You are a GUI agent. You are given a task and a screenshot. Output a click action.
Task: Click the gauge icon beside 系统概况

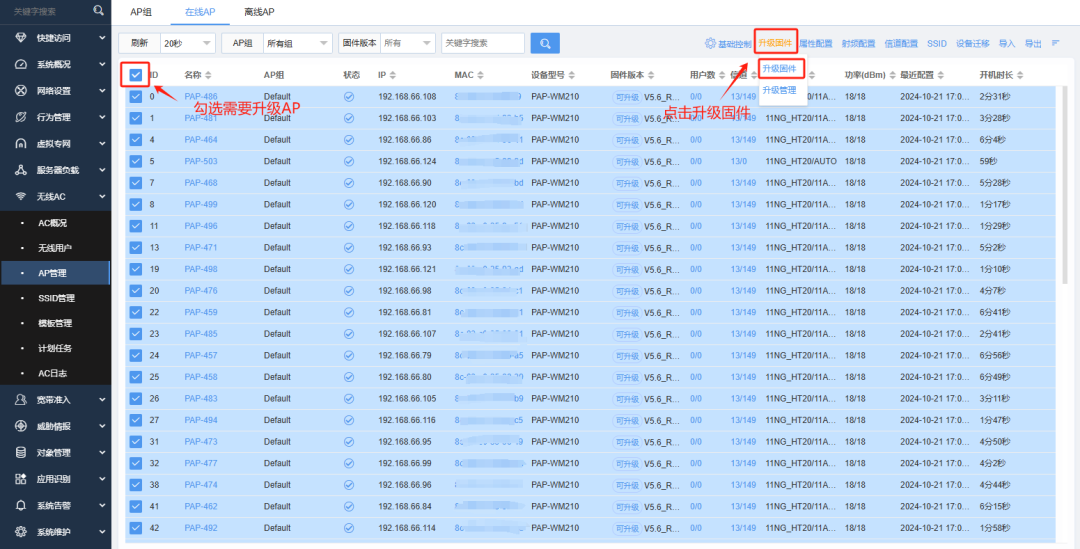click(21, 64)
